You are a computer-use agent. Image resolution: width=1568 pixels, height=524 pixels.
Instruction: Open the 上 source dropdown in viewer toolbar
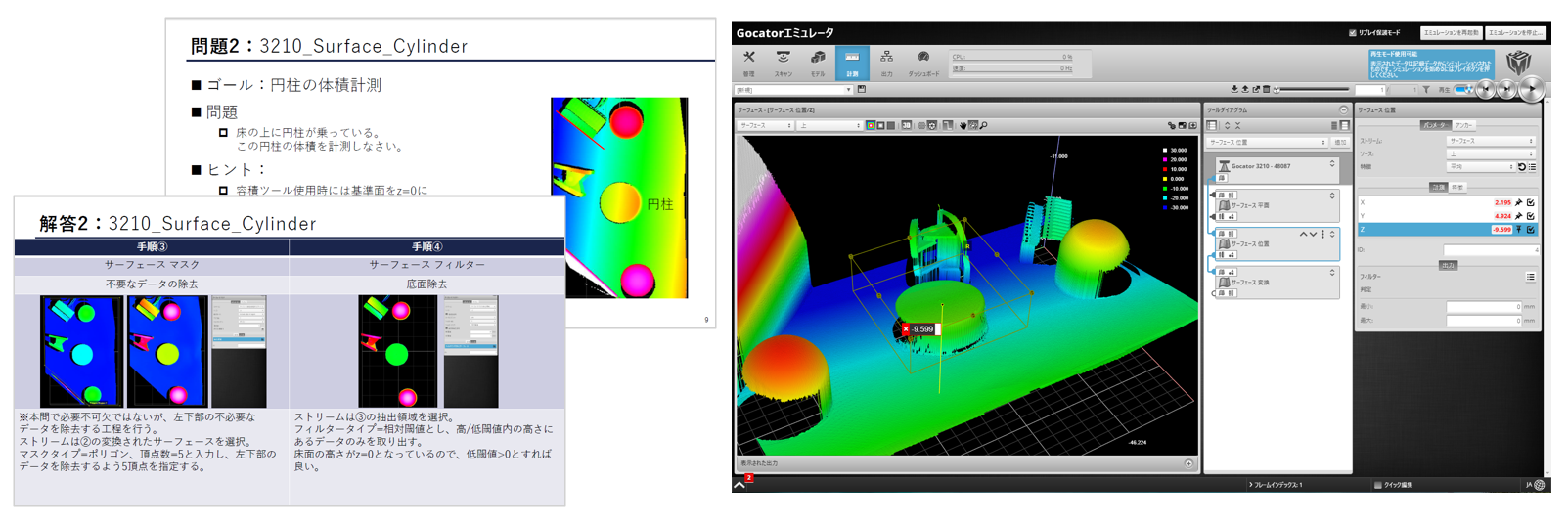pos(829,125)
